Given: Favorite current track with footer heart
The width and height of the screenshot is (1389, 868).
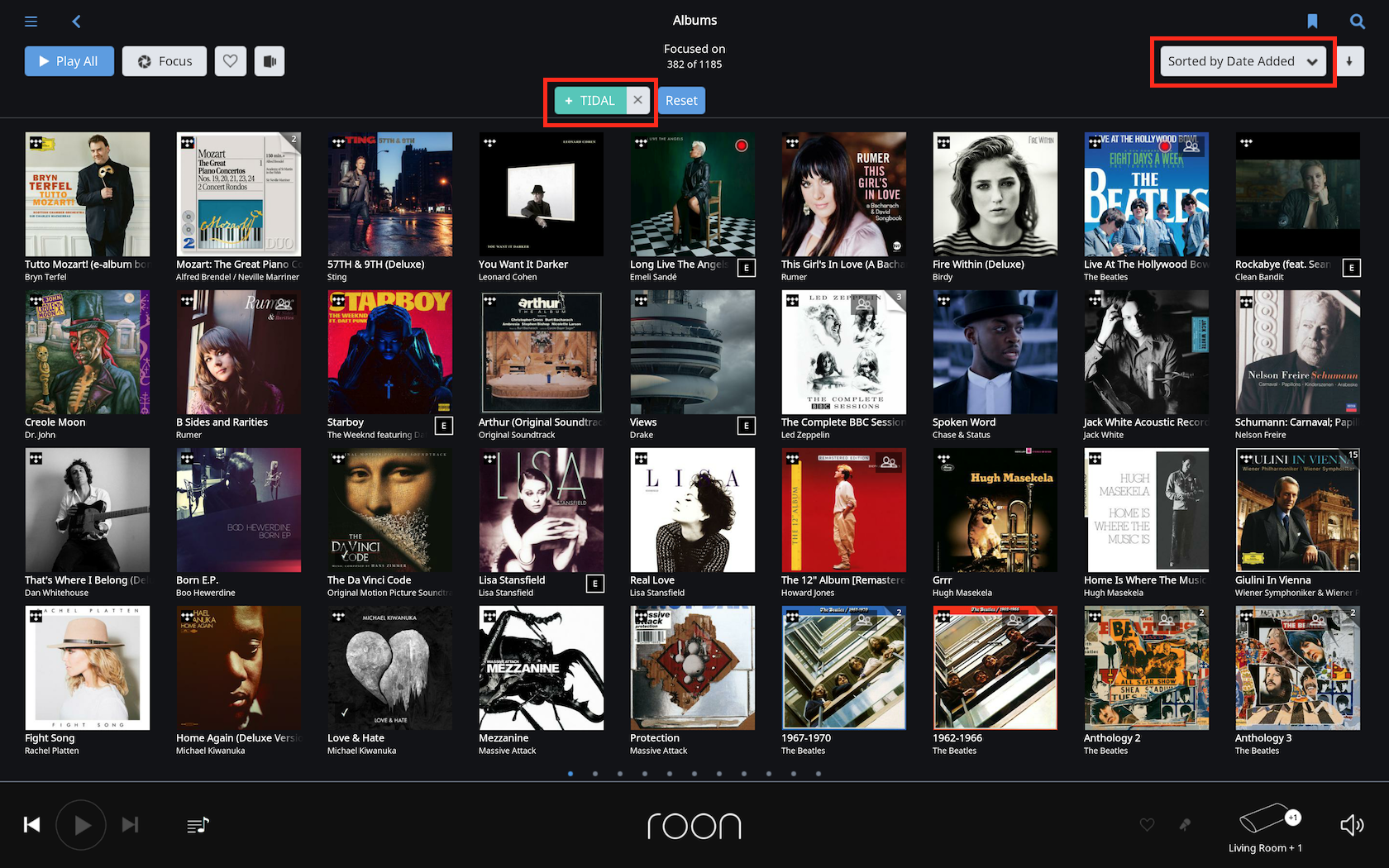Looking at the screenshot, I should coord(1147,825).
